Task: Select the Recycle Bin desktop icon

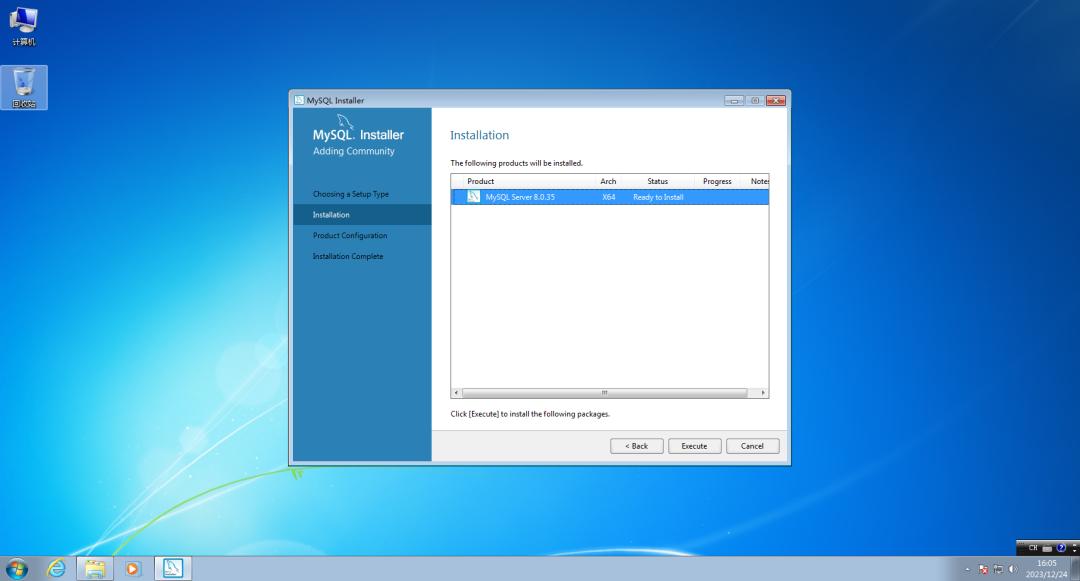Action: [x=24, y=87]
